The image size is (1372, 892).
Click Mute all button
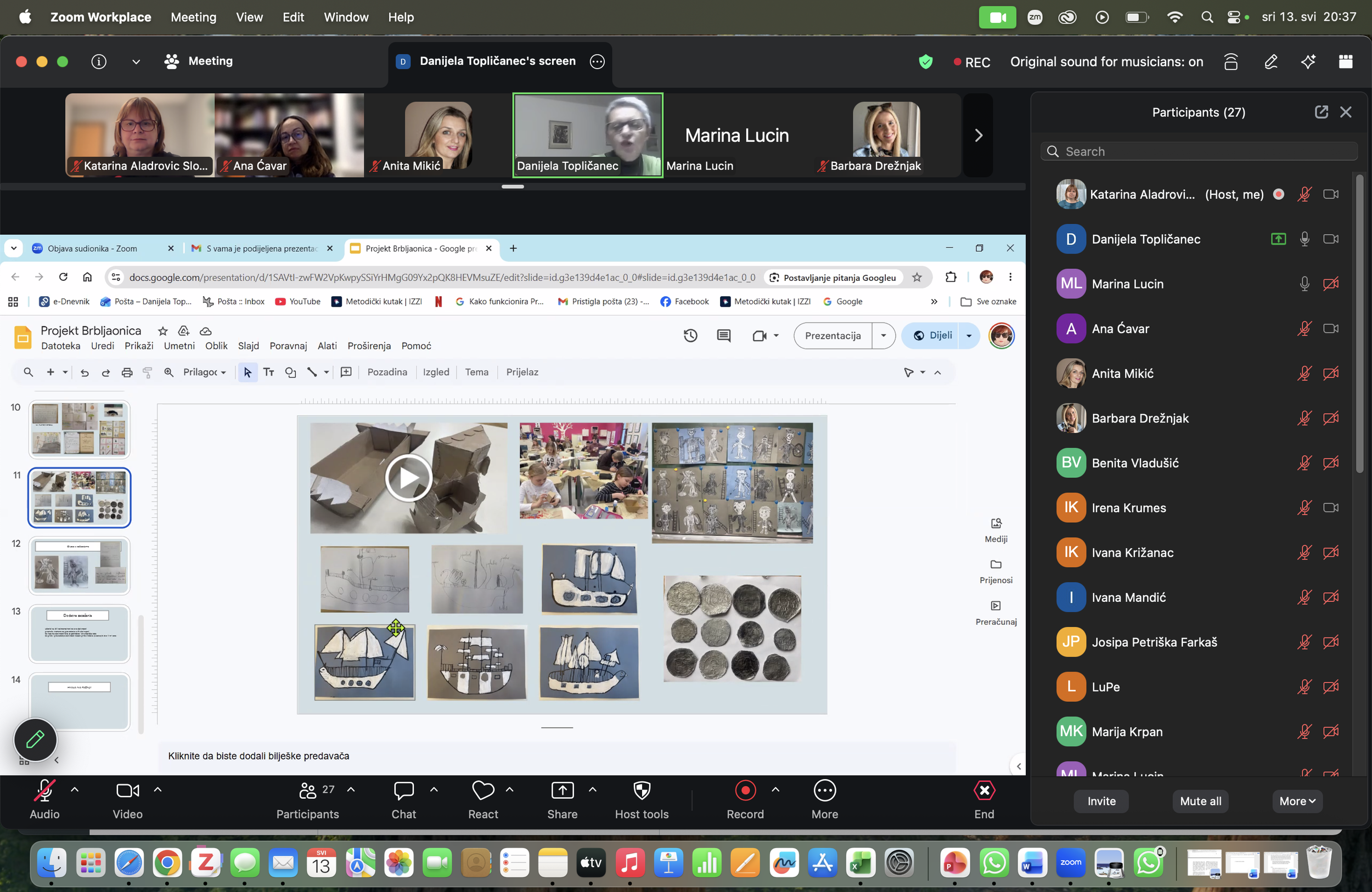(x=1200, y=801)
